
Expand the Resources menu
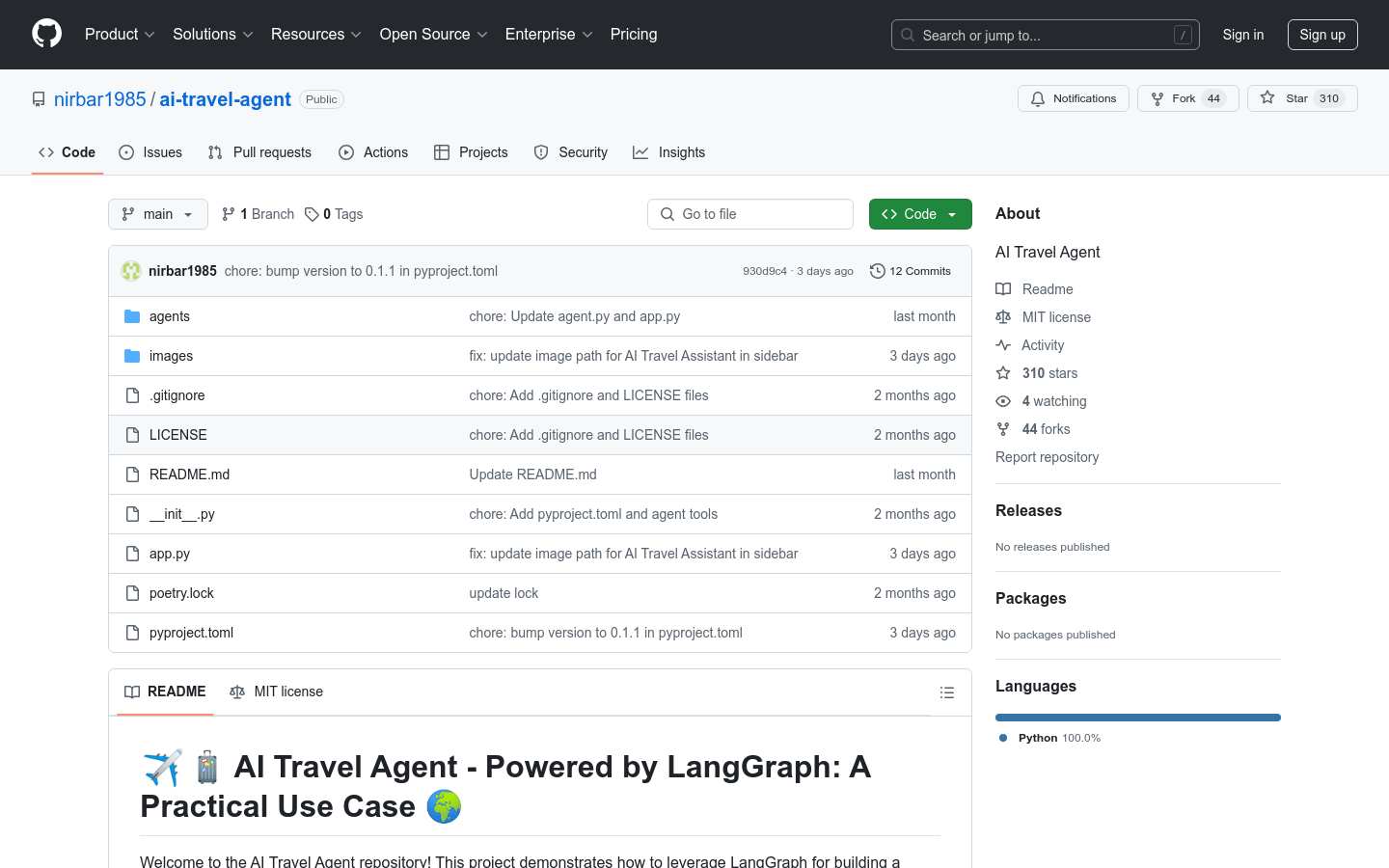(315, 35)
